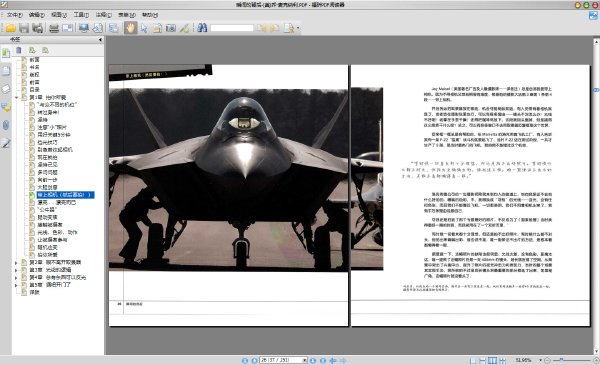Click the Snapshot camera tool
Screen dimensions: 600x365
171,28
